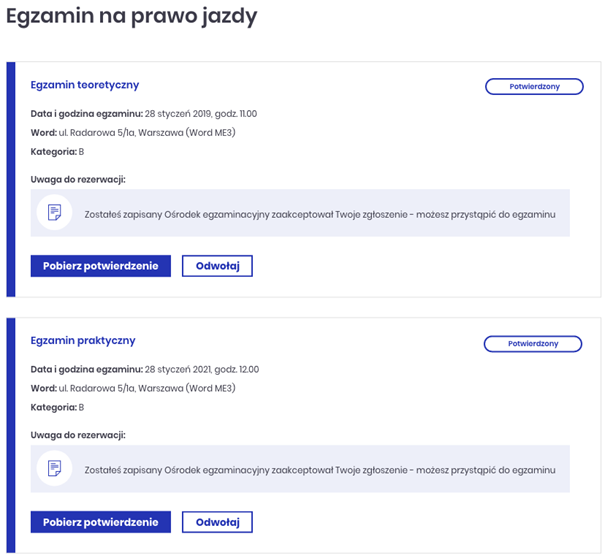Download confirmation for Egzamin teoretyczny
The height and width of the screenshot is (558, 605).
(x=101, y=266)
